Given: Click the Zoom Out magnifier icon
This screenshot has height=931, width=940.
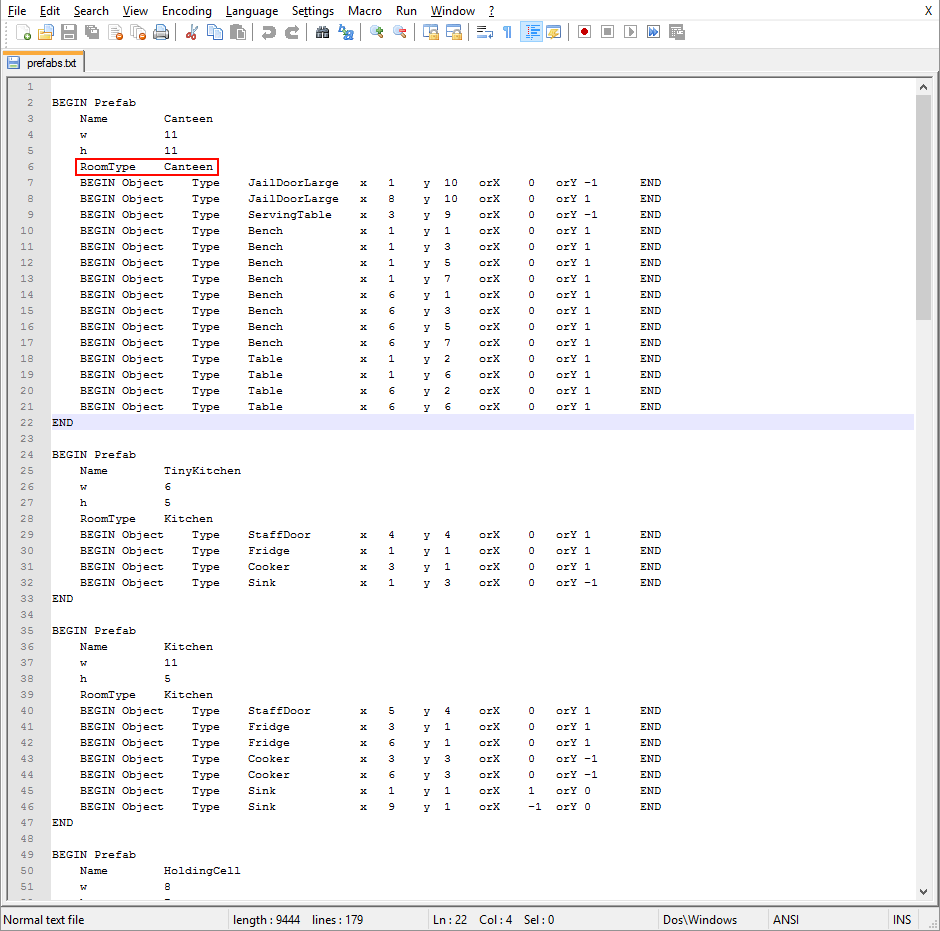Looking at the screenshot, I should pos(400,32).
